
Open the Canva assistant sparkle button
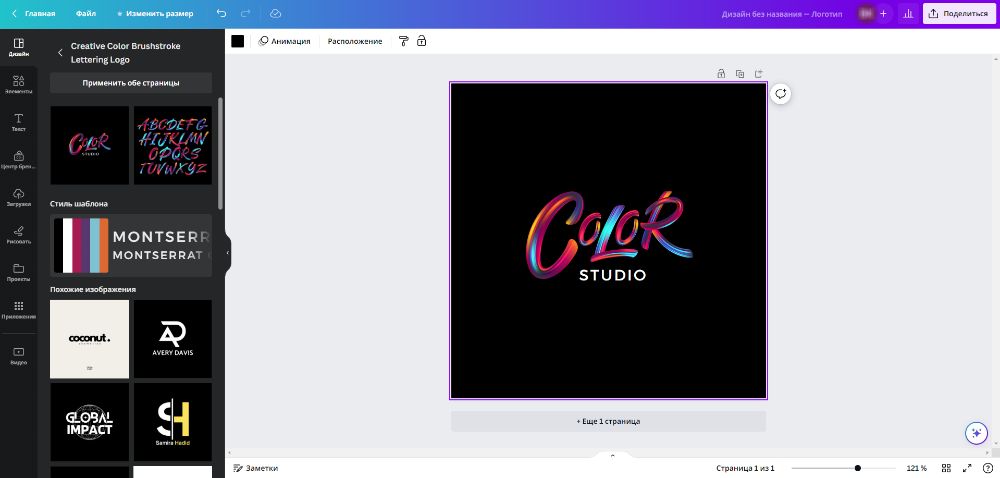[976, 433]
